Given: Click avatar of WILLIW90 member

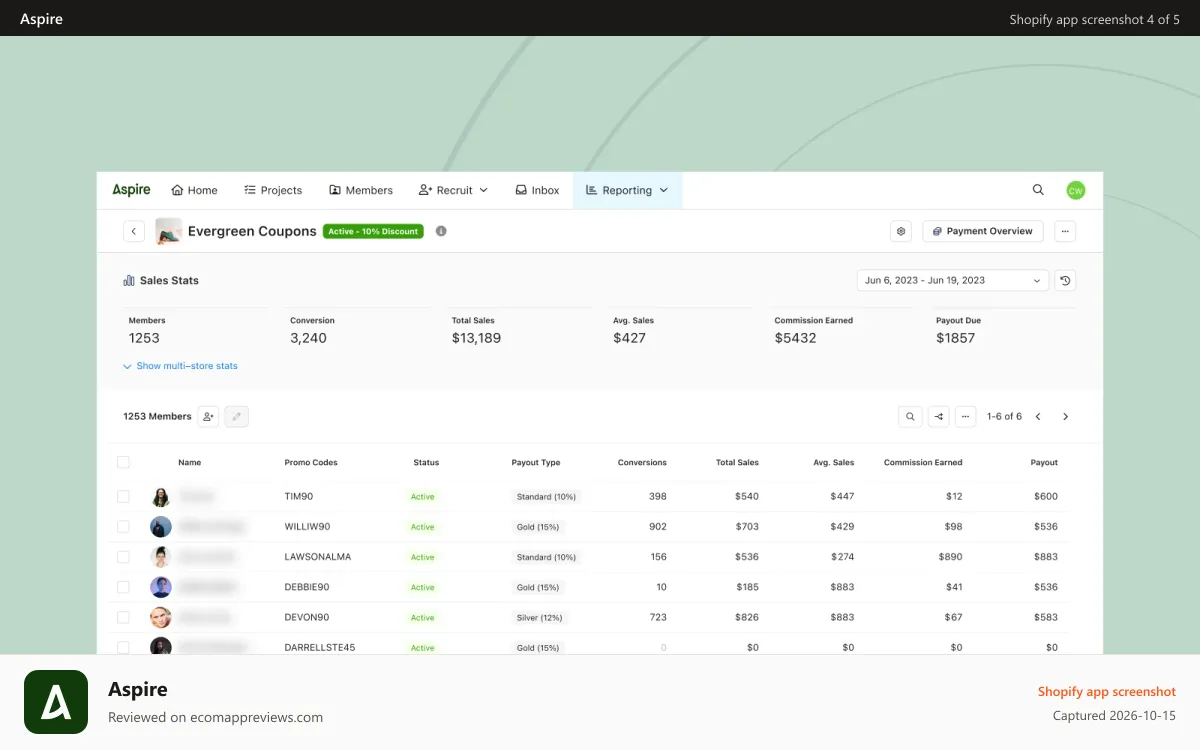Looking at the screenshot, I should coord(161,527).
